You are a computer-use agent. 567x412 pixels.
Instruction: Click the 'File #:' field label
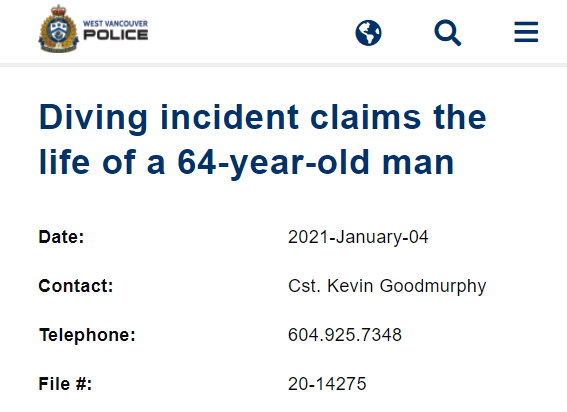point(65,384)
